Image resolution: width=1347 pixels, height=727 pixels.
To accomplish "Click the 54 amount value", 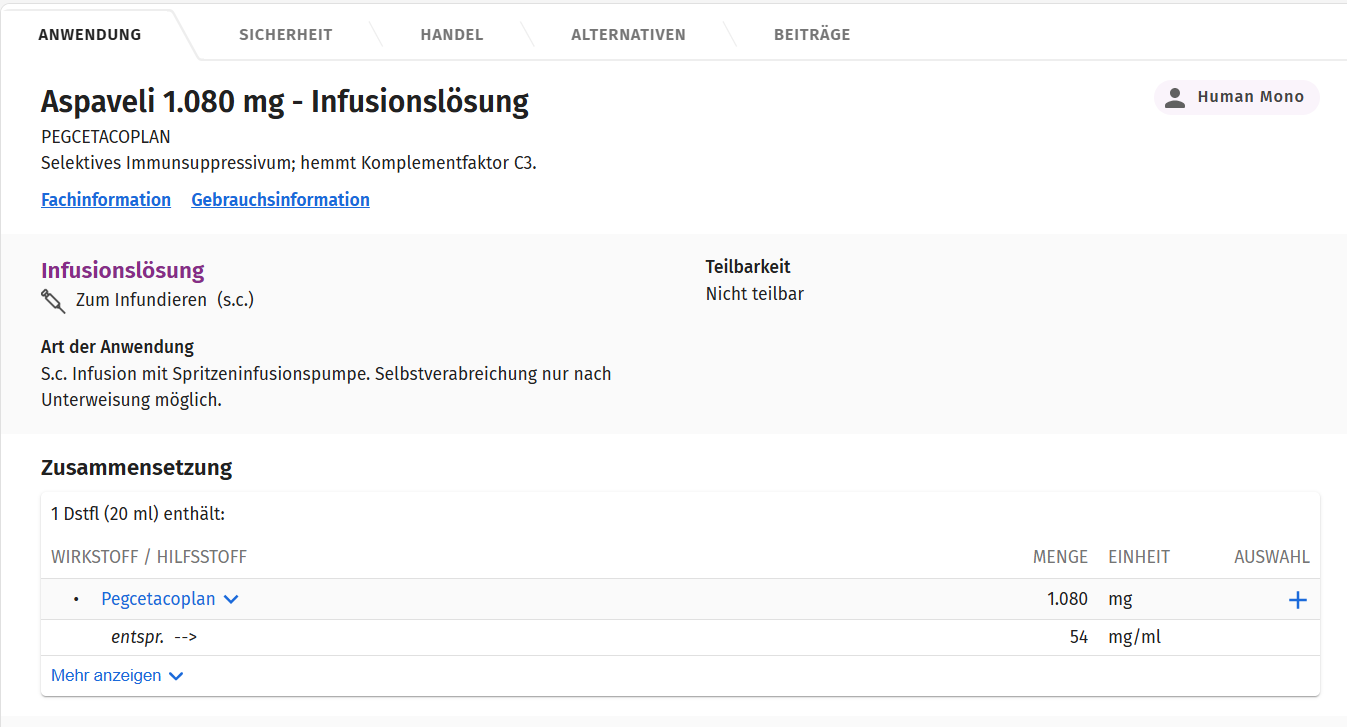I will 1078,637.
